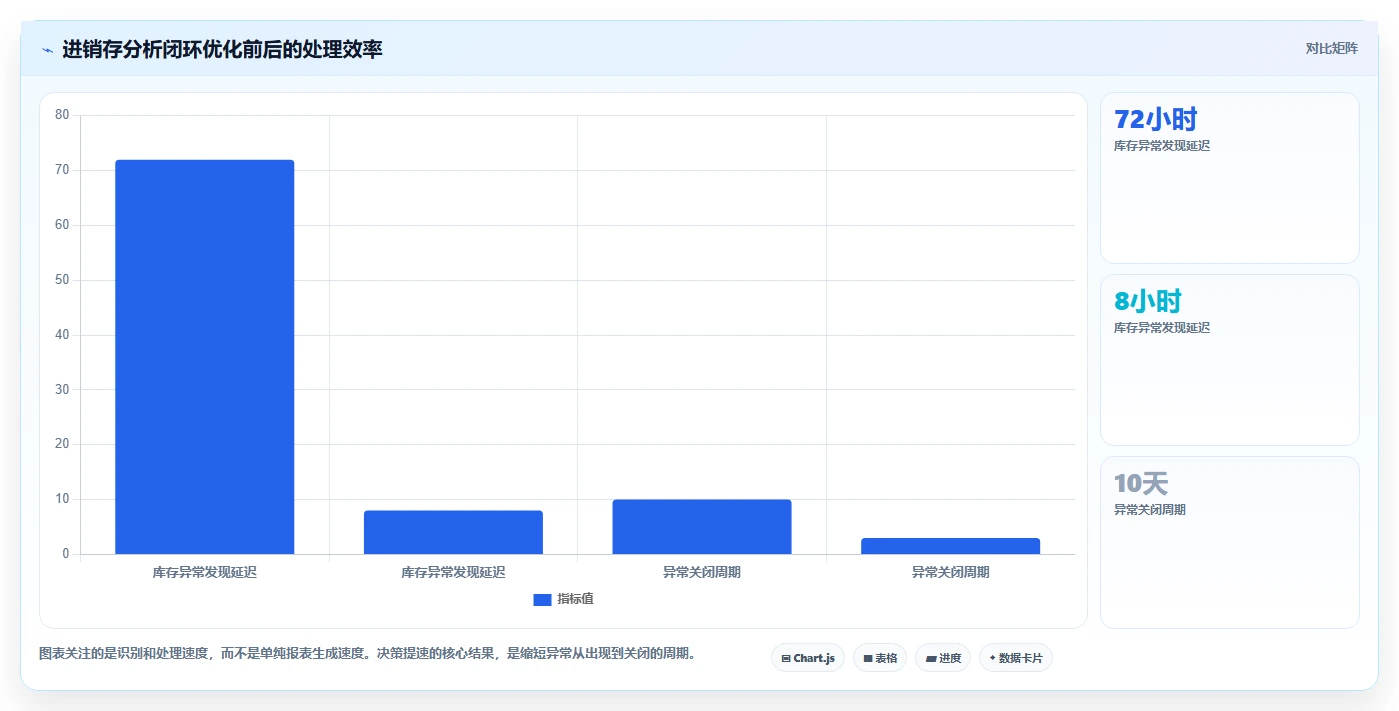The width and height of the screenshot is (1399, 711).
Task: Click the 10天 metric value
Action: pyautogui.click(x=1141, y=483)
